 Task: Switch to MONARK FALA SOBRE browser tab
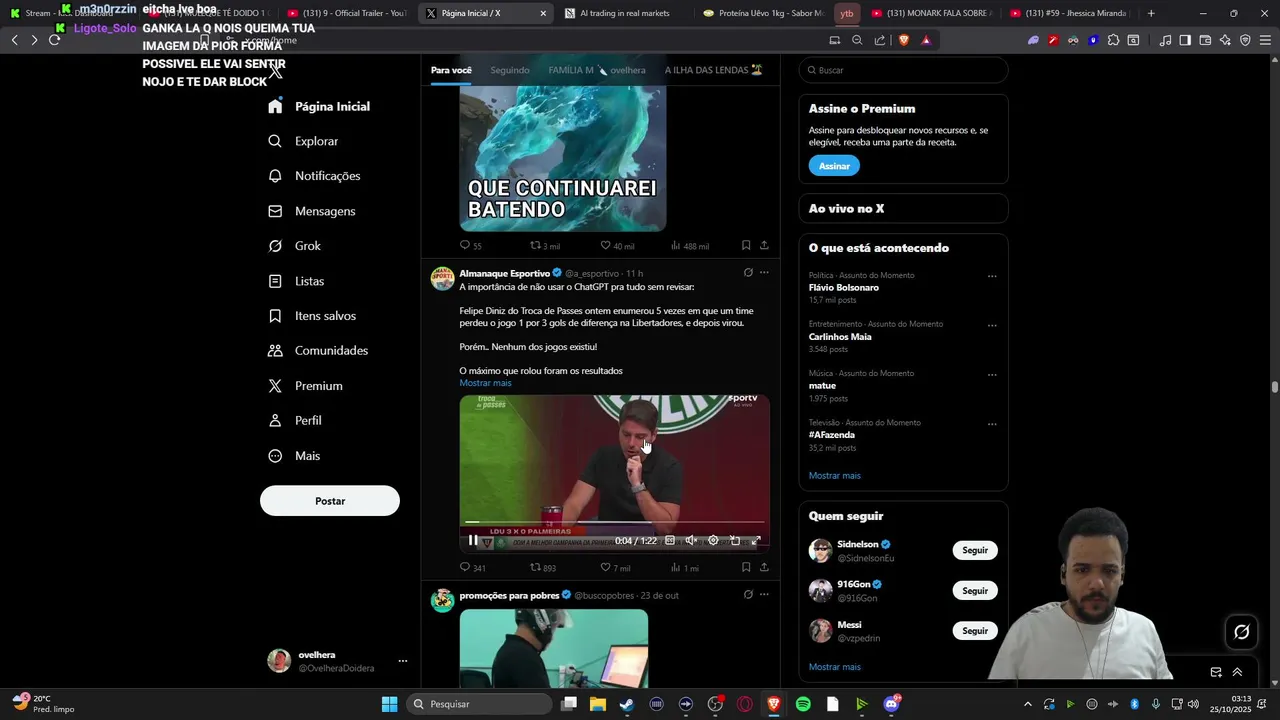pos(930,13)
